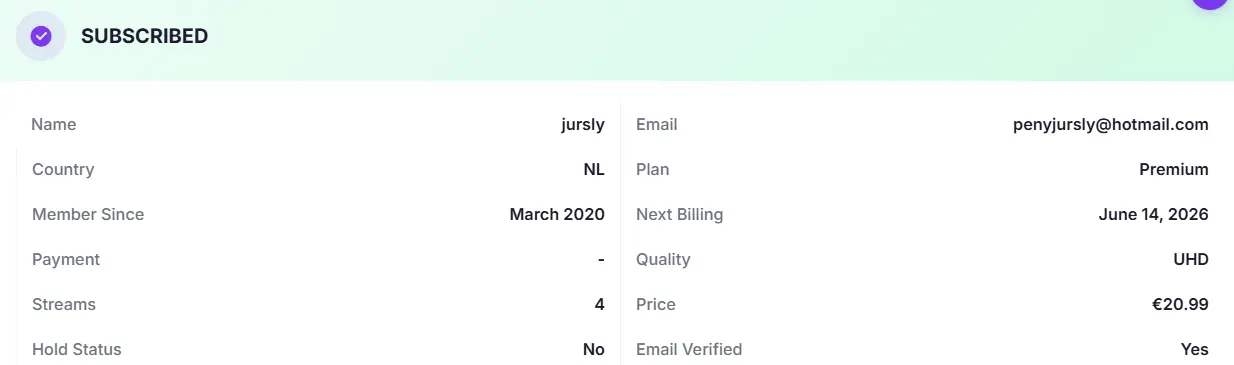Screen dimensions: 1234x365
Task: Click the Country value NL
Action: coord(594,170)
